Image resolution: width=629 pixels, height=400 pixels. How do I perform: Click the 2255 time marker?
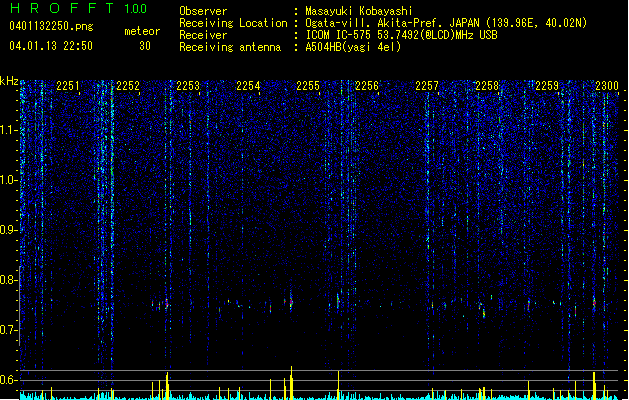[308, 86]
